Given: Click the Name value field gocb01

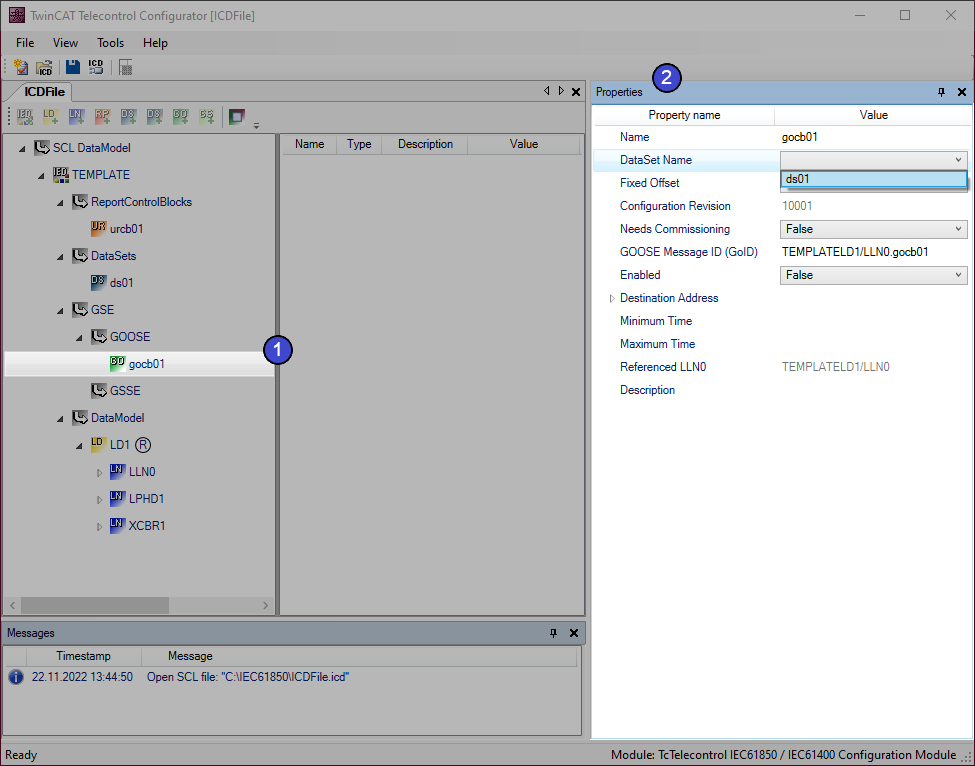Looking at the screenshot, I should [873, 137].
